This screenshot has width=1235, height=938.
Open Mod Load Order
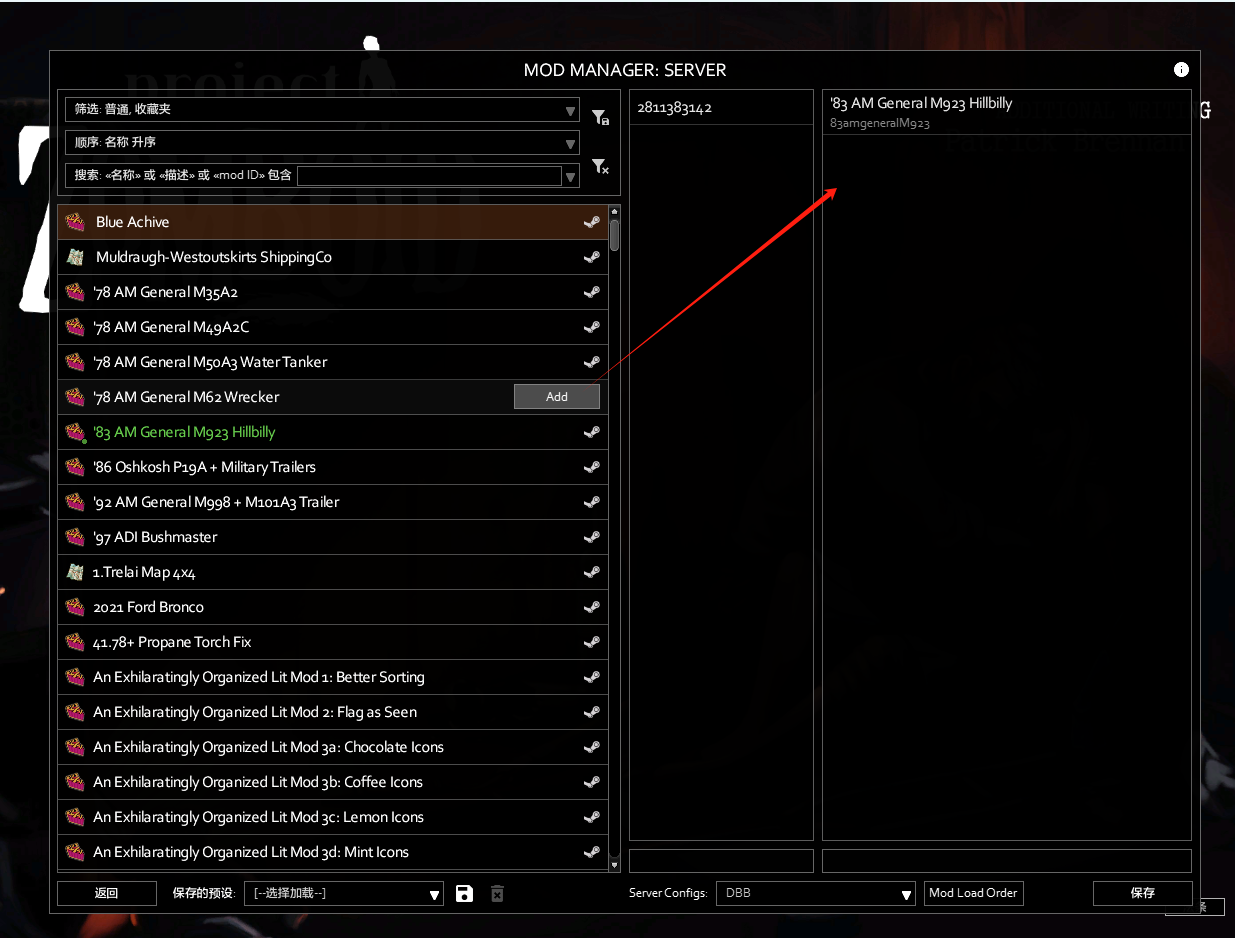pyautogui.click(x=974, y=893)
